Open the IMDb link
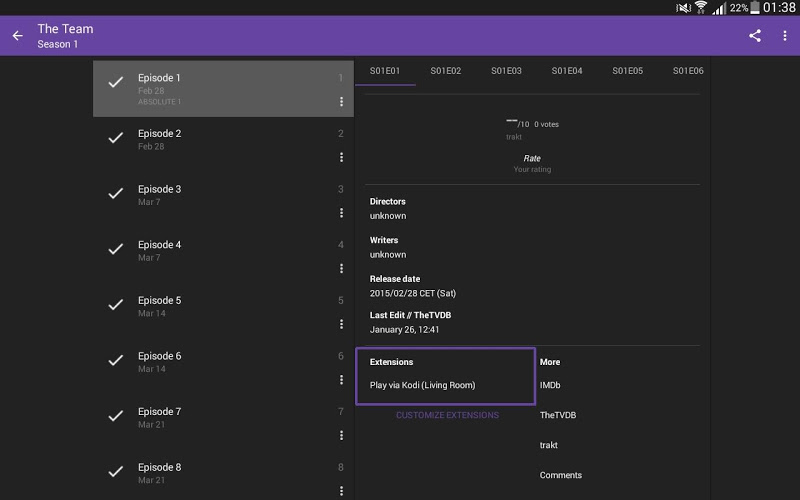 tap(550, 385)
